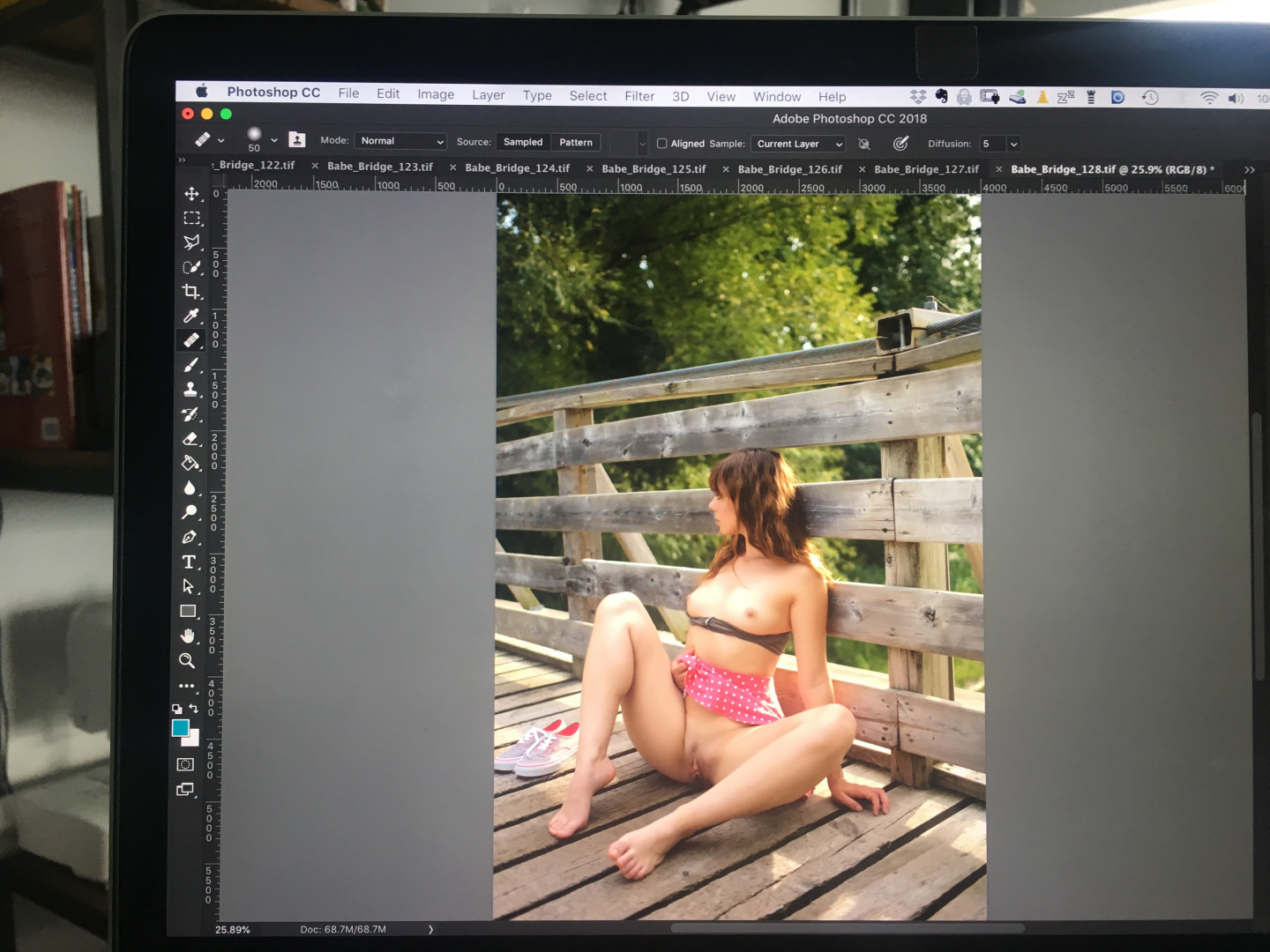Open the Filter menu
Viewport: 1270px width, 952px height.
[639, 96]
